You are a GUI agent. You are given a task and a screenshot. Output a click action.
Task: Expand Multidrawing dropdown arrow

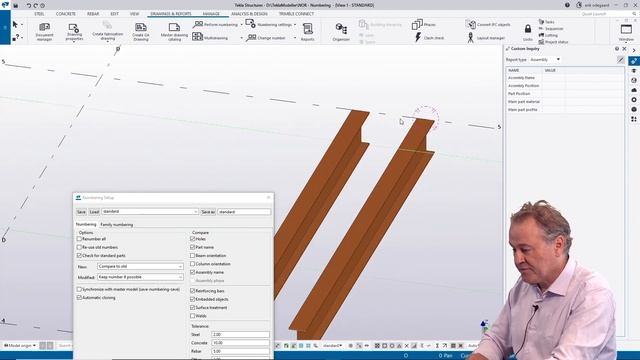241,38
